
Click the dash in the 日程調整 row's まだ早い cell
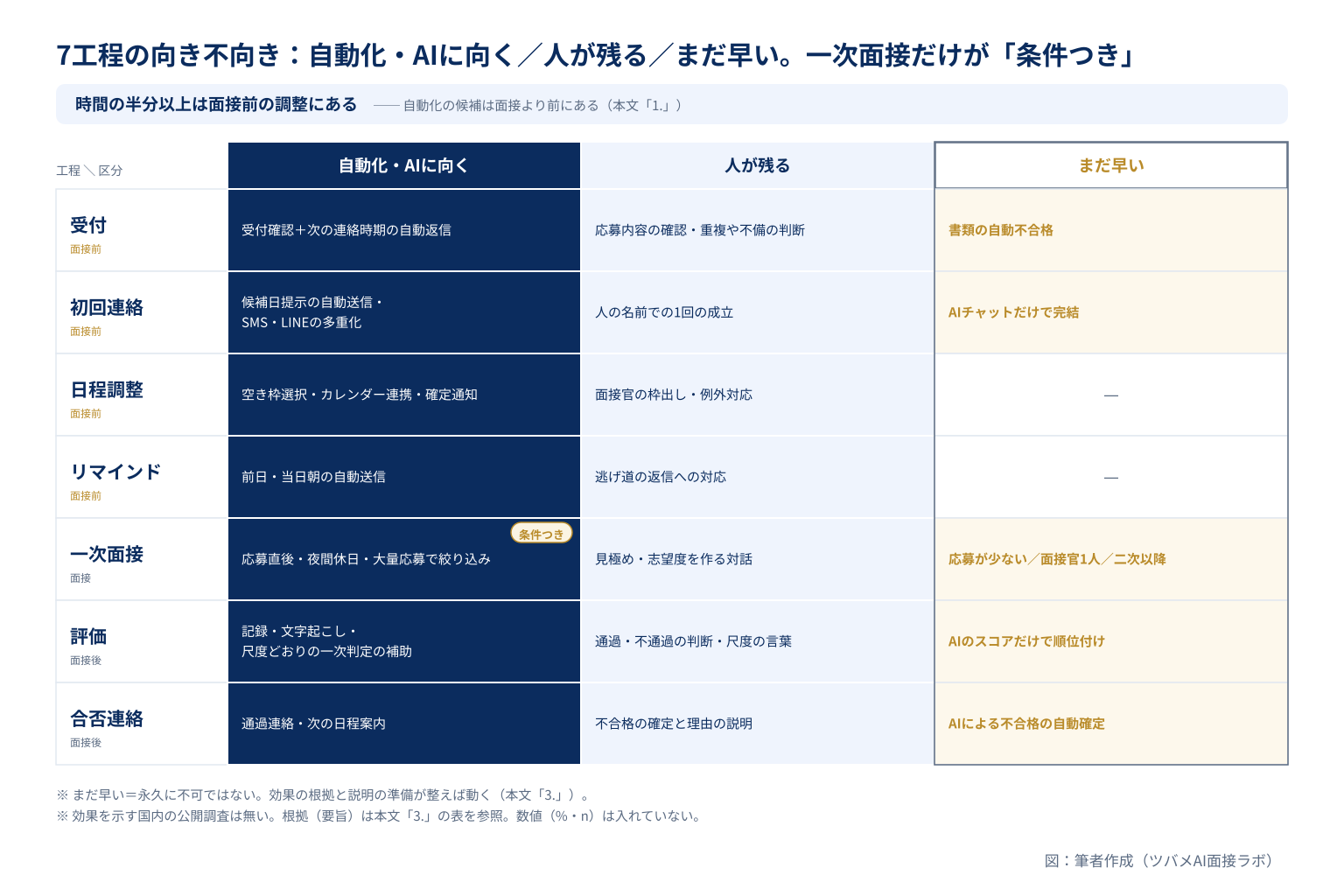[1111, 395]
